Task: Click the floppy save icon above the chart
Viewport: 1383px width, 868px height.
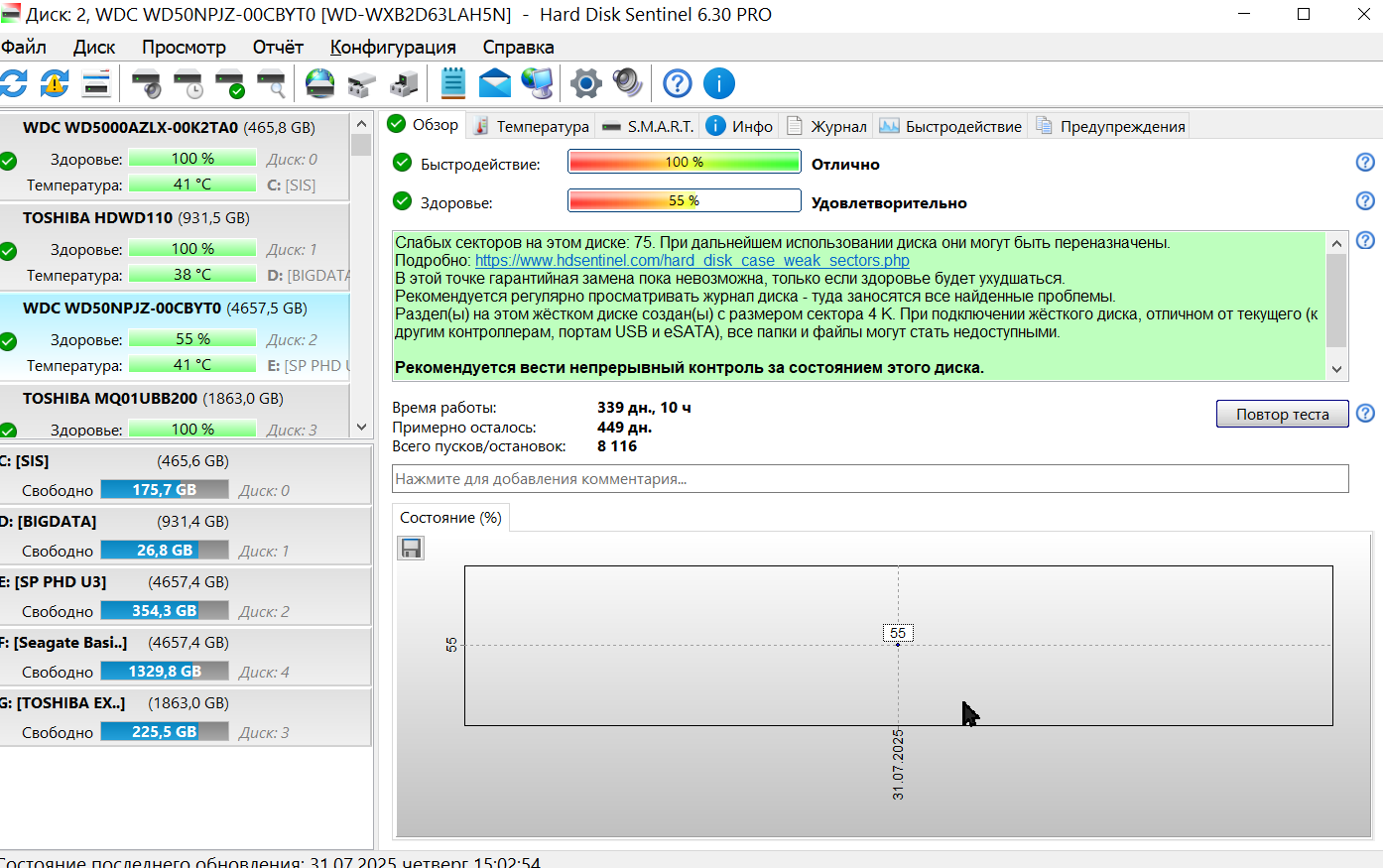Action: coord(411,548)
